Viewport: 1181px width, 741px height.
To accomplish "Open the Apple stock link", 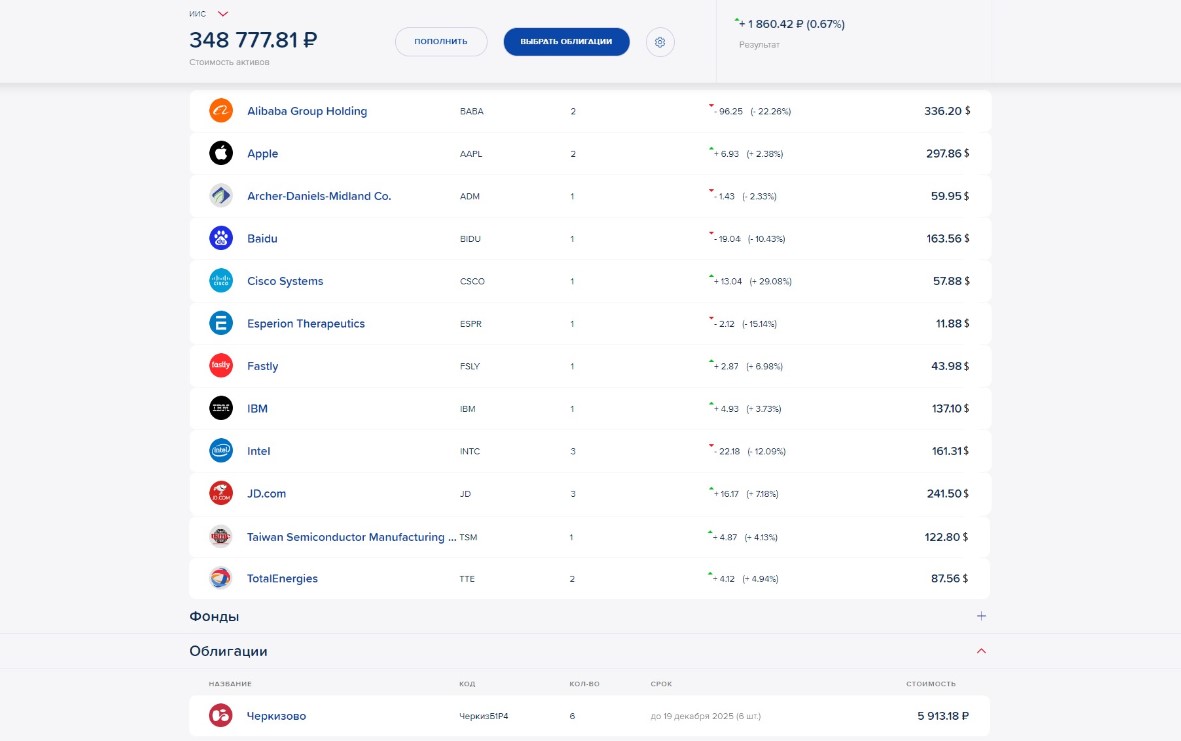I will click(263, 154).
